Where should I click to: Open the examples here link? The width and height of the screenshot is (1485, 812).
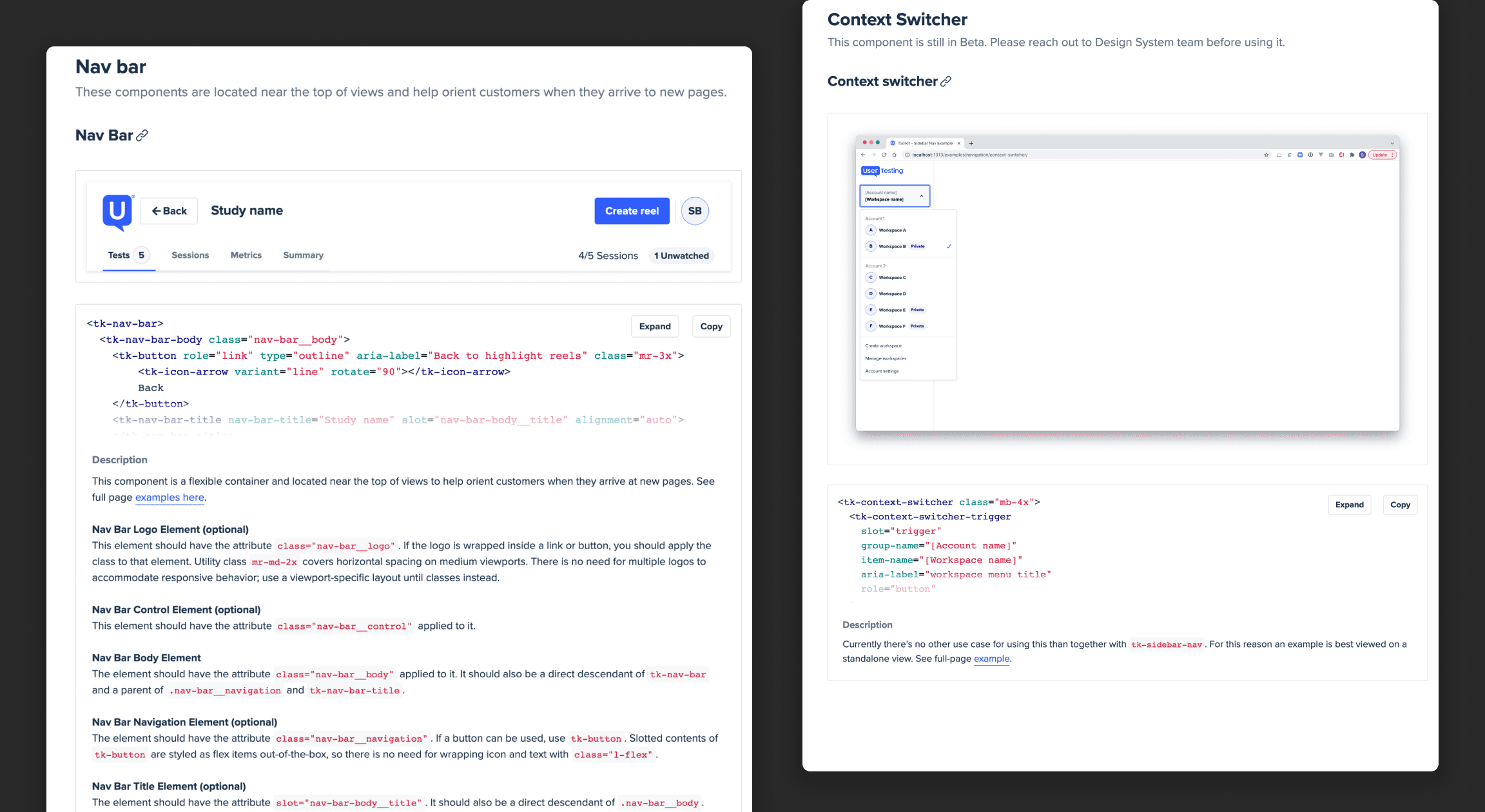click(170, 497)
